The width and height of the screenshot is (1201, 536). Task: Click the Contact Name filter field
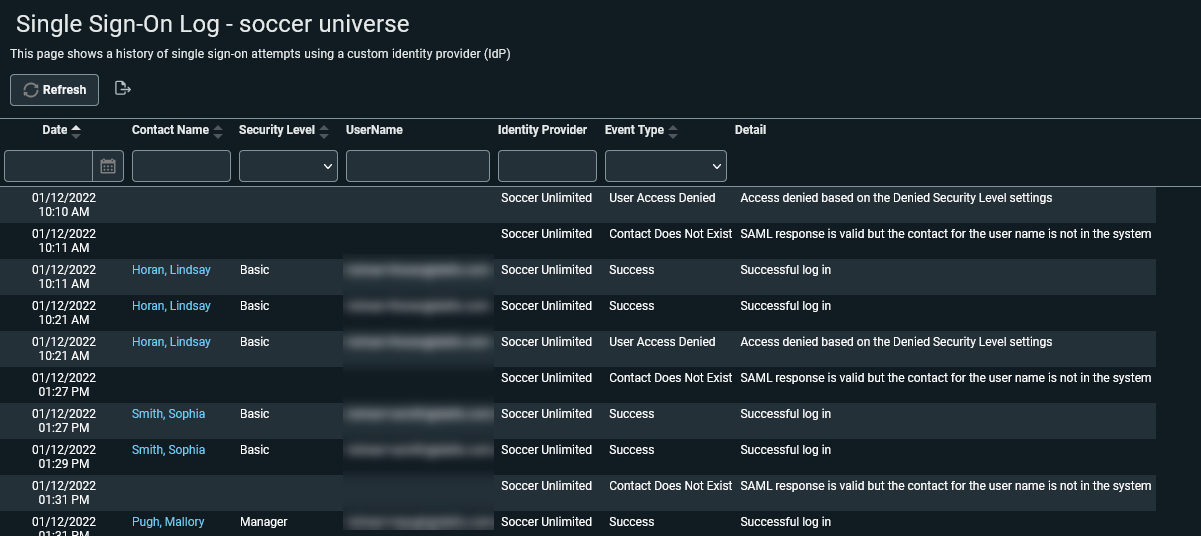[x=181, y=166]
